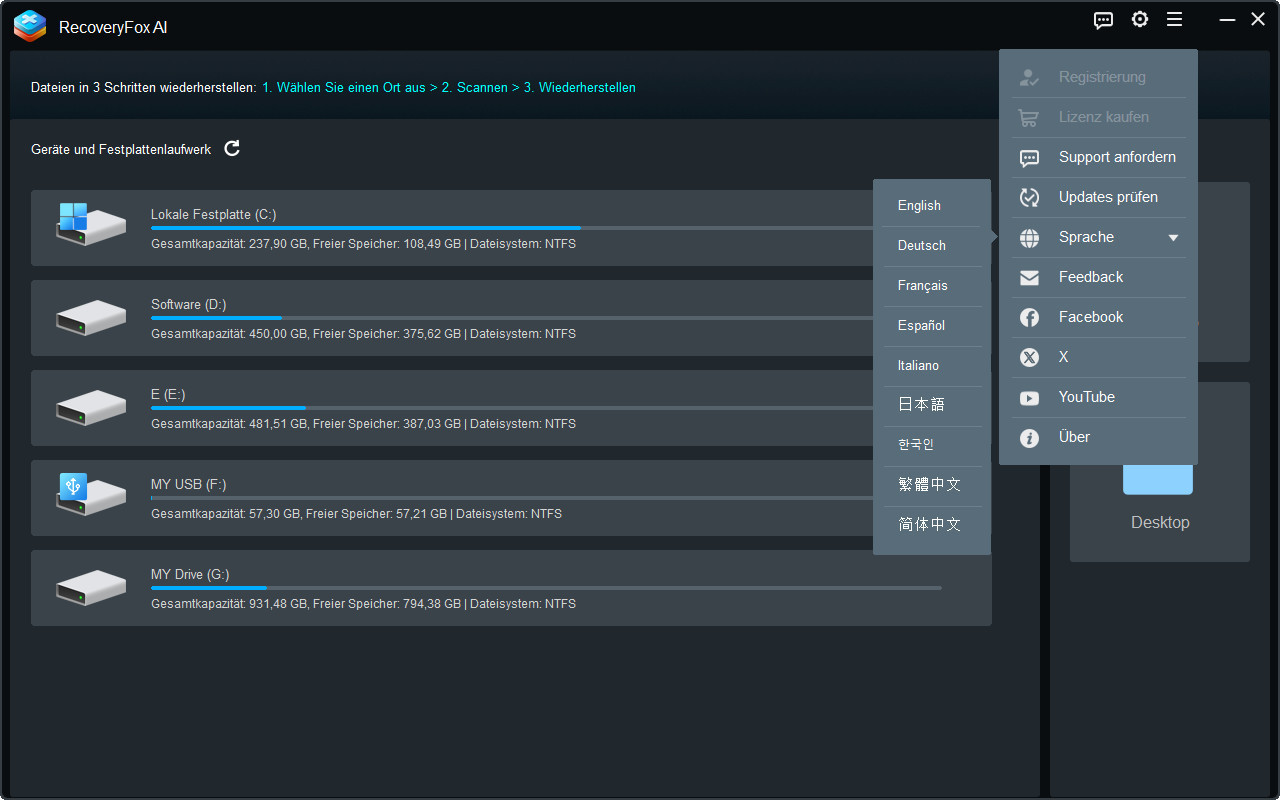
Task: Open YouTube from the menu
Action: (x=1098, y=397)
